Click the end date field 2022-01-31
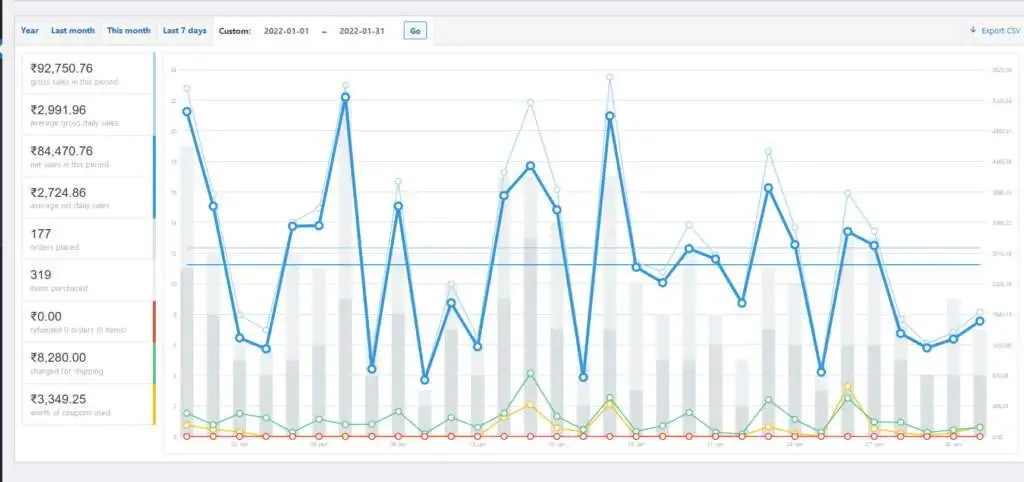The height and width of the screenshot is (482, 1024). (x=361, y=31)
